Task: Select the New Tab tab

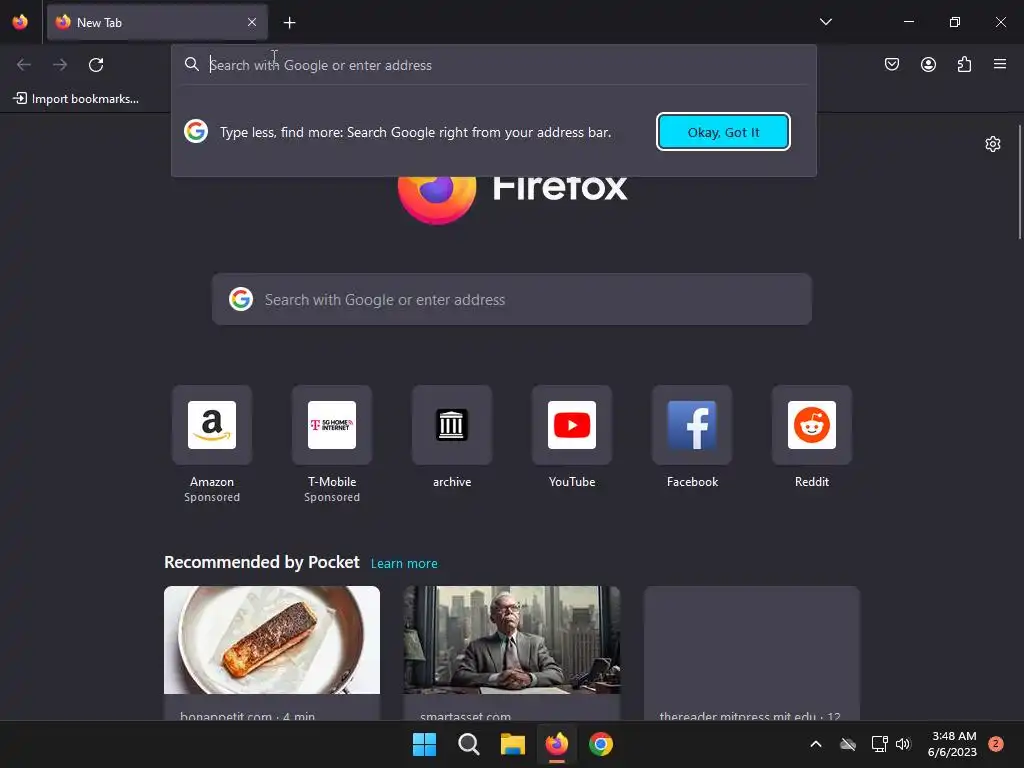Action: coord(157,22)
